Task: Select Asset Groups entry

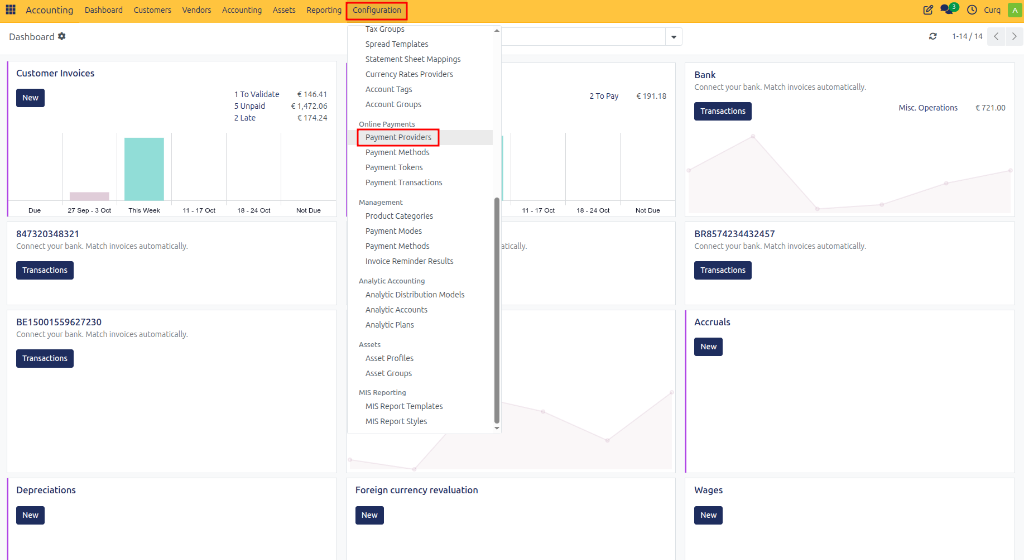Action: [x=389, y=373]
